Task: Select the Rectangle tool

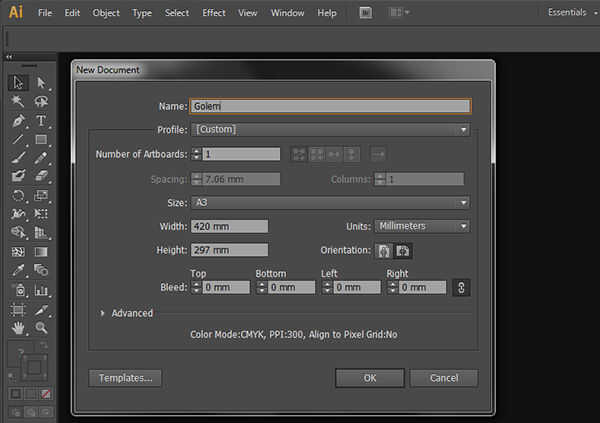Action: 41,140
